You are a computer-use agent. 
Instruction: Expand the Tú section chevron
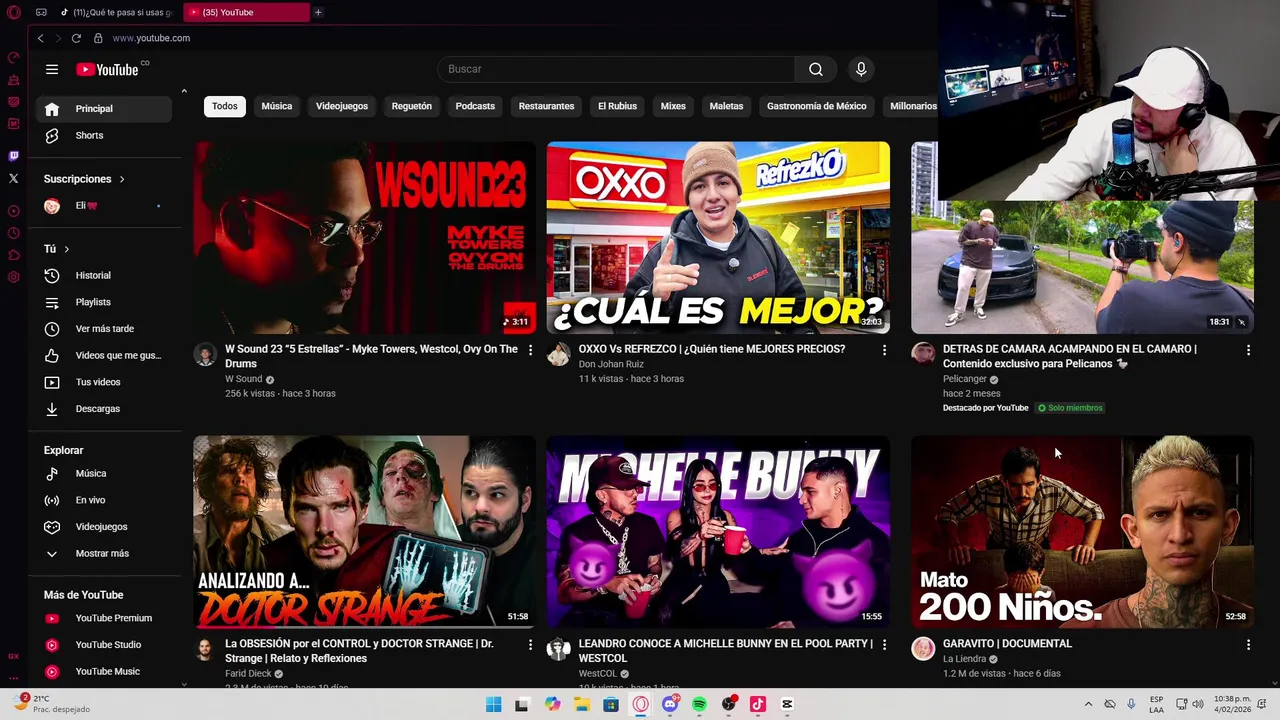[67, 249]
